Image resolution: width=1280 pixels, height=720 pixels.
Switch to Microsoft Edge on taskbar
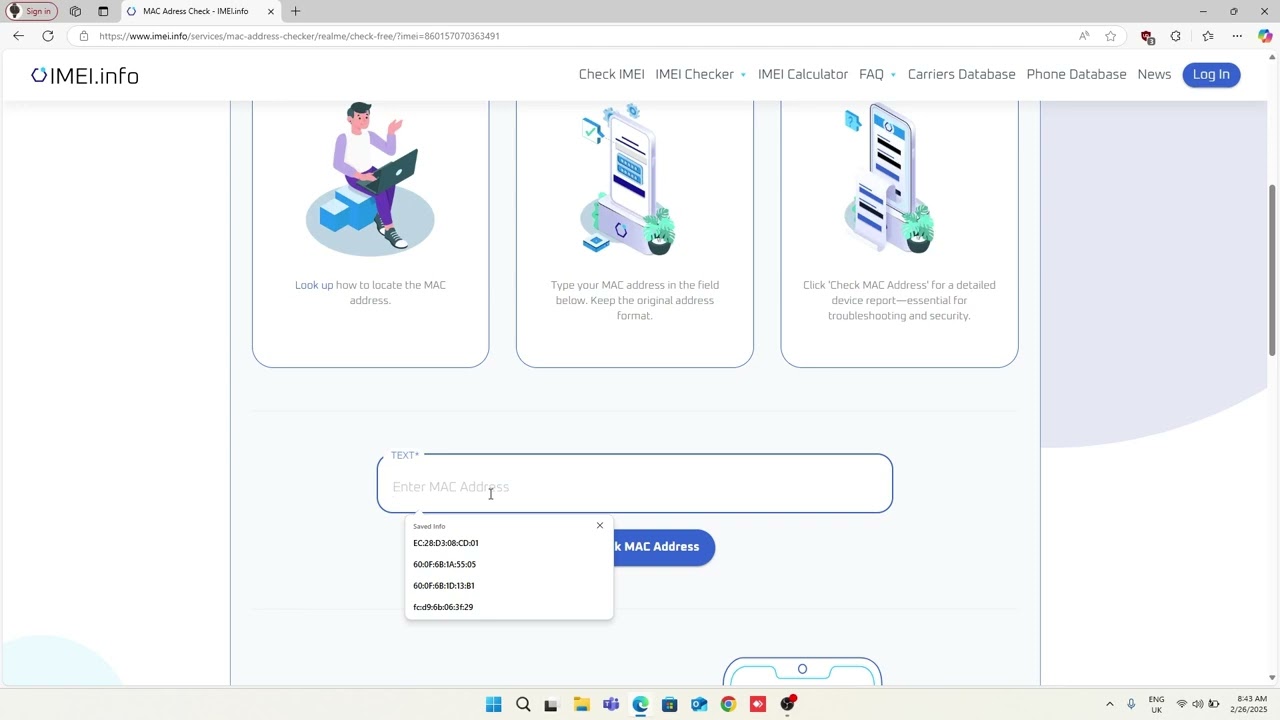[640, 704]
